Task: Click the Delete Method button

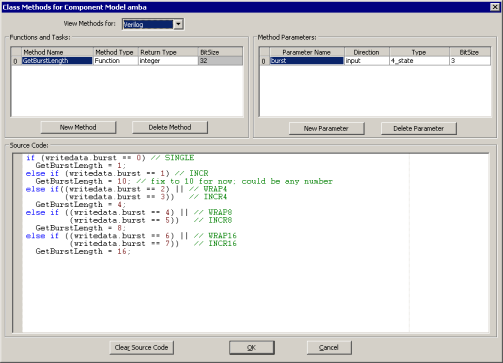Action: click(170, 127)
